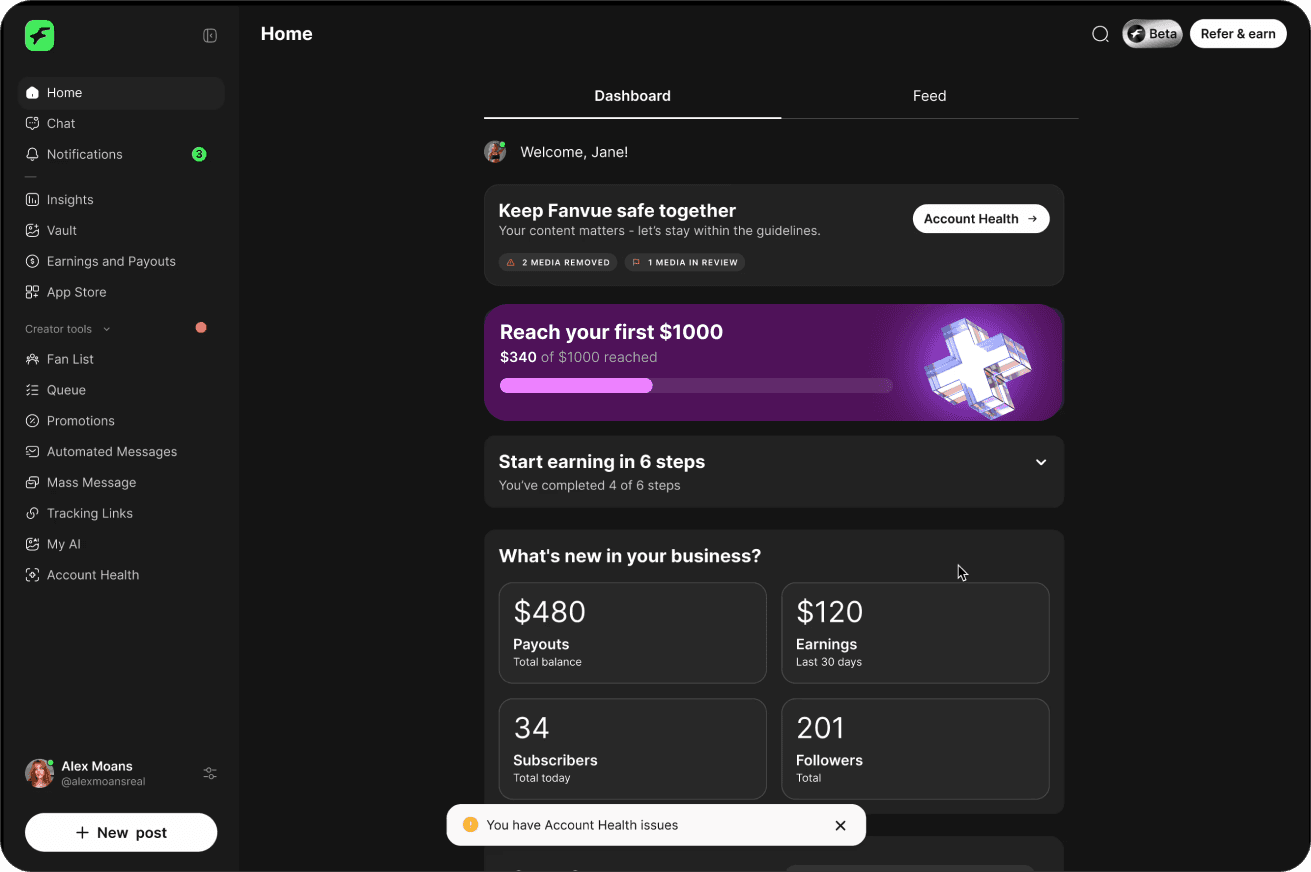Switch to the Feed tab
1311x872 pixels.
(x=929, y=96)
